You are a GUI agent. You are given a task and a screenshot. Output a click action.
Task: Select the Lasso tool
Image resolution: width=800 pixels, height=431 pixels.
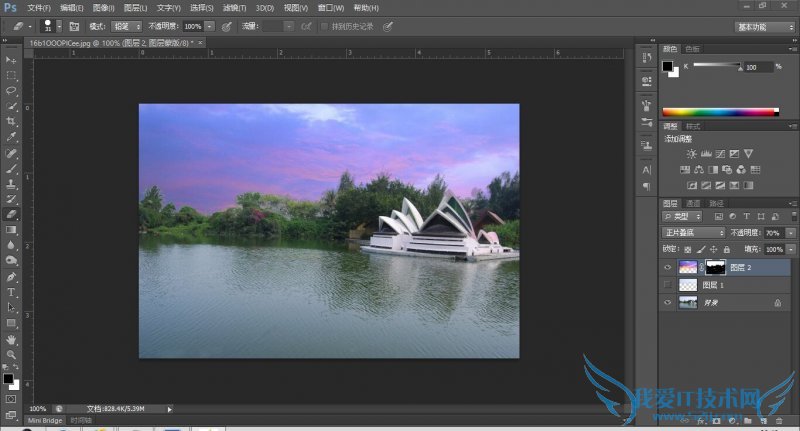point(12,90)
